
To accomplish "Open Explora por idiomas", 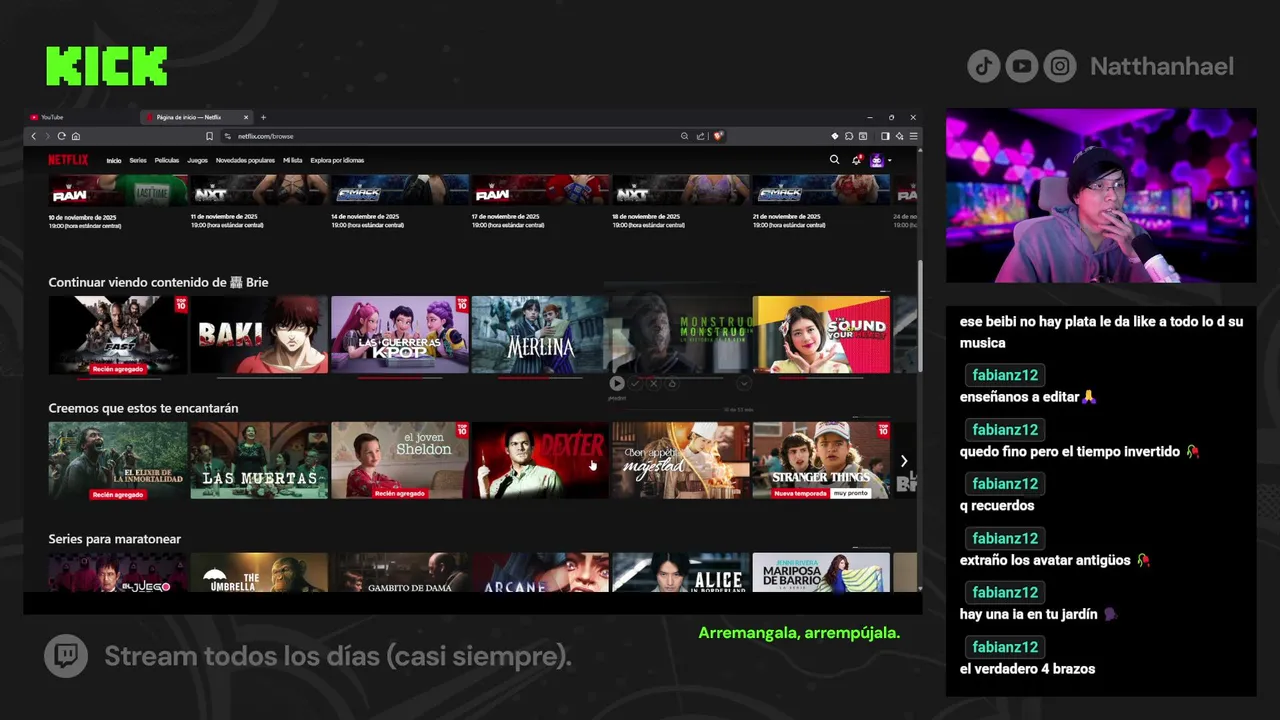I will (x=337, y=160).
